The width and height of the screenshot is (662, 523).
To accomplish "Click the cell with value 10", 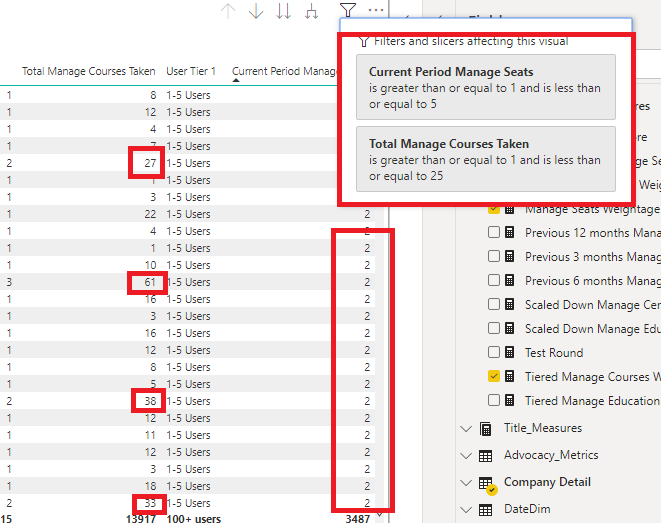I will 150,265.
